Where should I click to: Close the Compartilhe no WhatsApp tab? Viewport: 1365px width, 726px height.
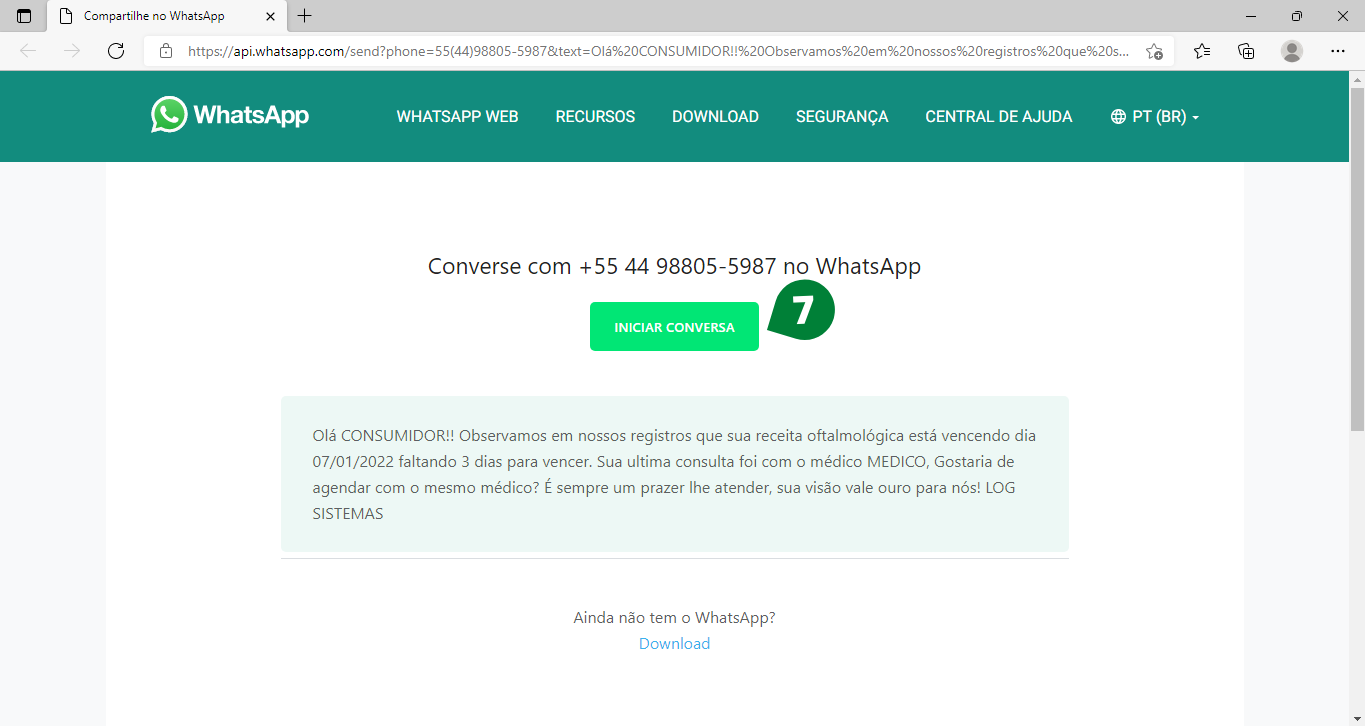(x=270, y=16)
